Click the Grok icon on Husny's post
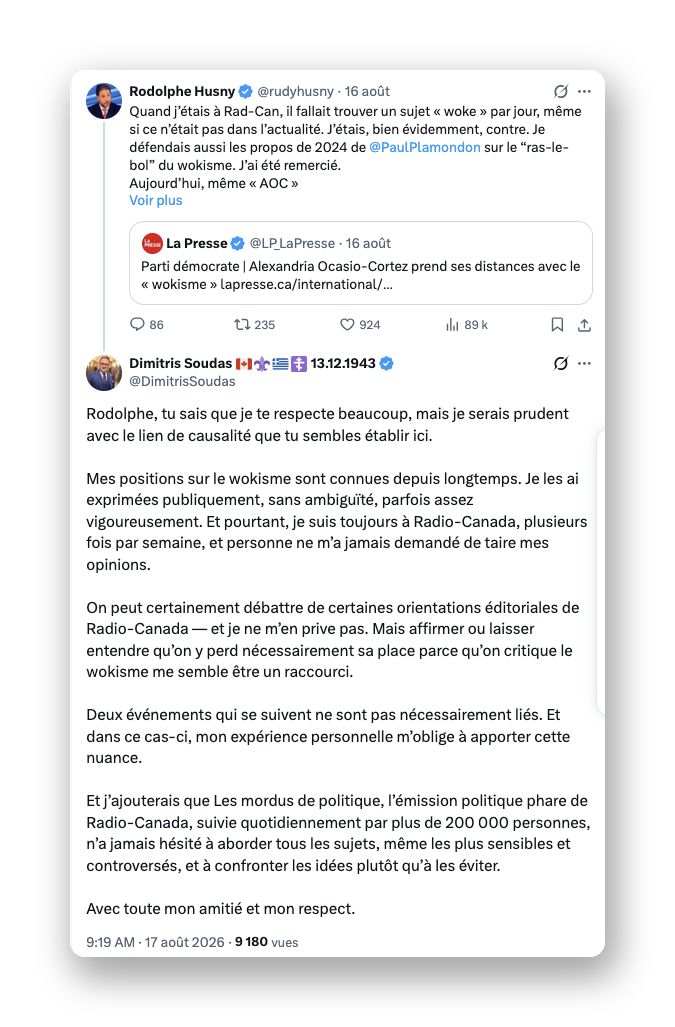The height and width of the screenshot is (1027, 675). tap(560, 91)
